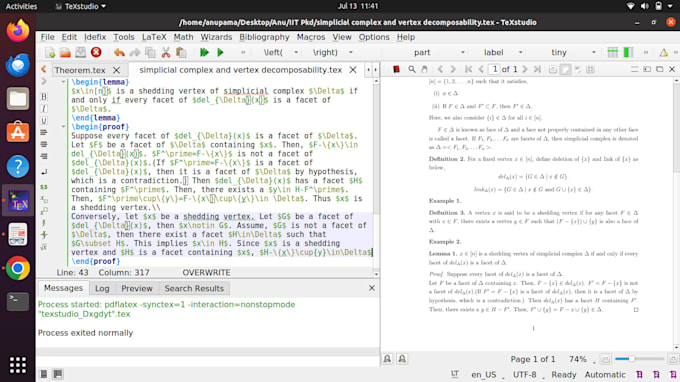Go to the previous page in PDF viewer

click(481, 69)
